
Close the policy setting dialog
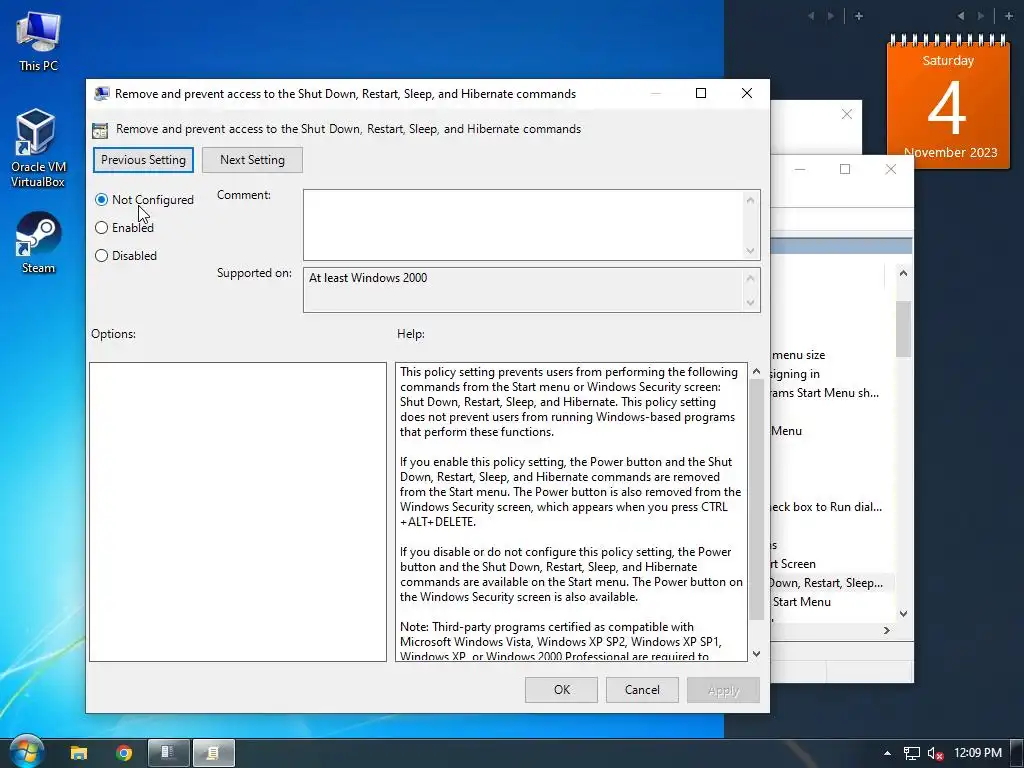pyautogui.click(x=747, y=93)
